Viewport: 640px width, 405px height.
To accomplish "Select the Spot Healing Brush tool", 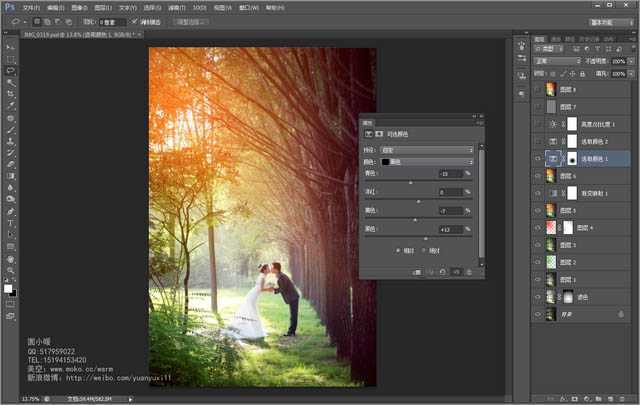I will click(11, 118).
